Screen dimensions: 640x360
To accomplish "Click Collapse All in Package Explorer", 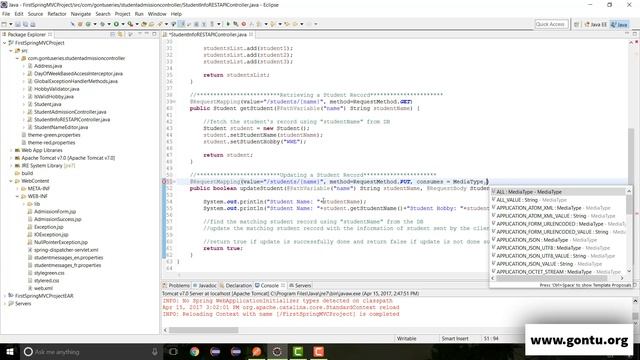I will click(x=113, y=35).
